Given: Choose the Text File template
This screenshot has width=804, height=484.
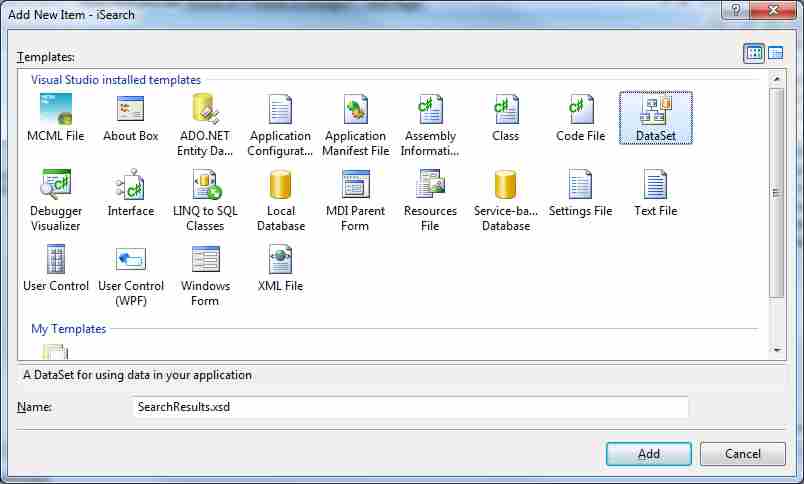Looking at the screenshot, I should (x=656, y=193).
